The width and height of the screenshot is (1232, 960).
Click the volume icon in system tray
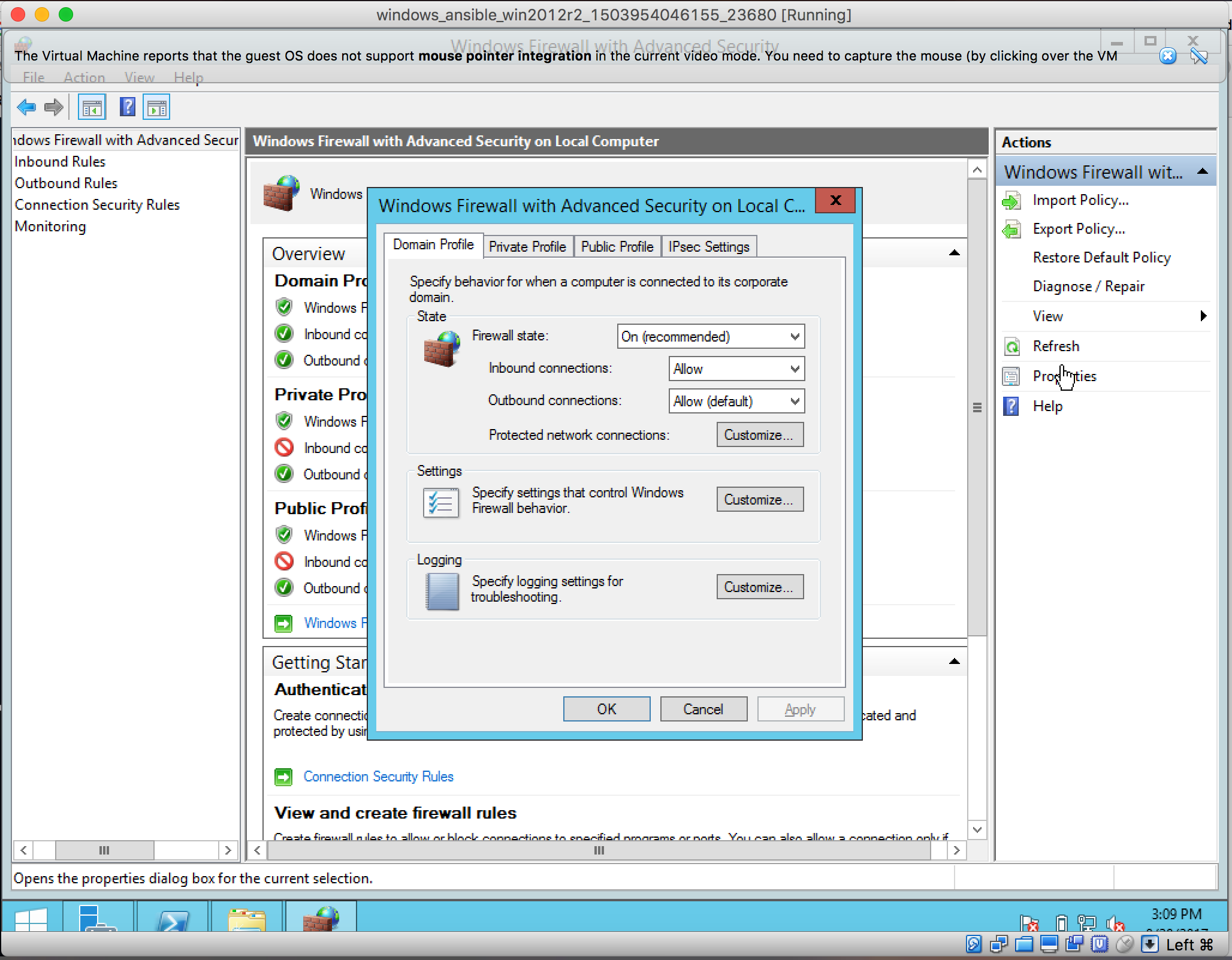pos(1115,923)
